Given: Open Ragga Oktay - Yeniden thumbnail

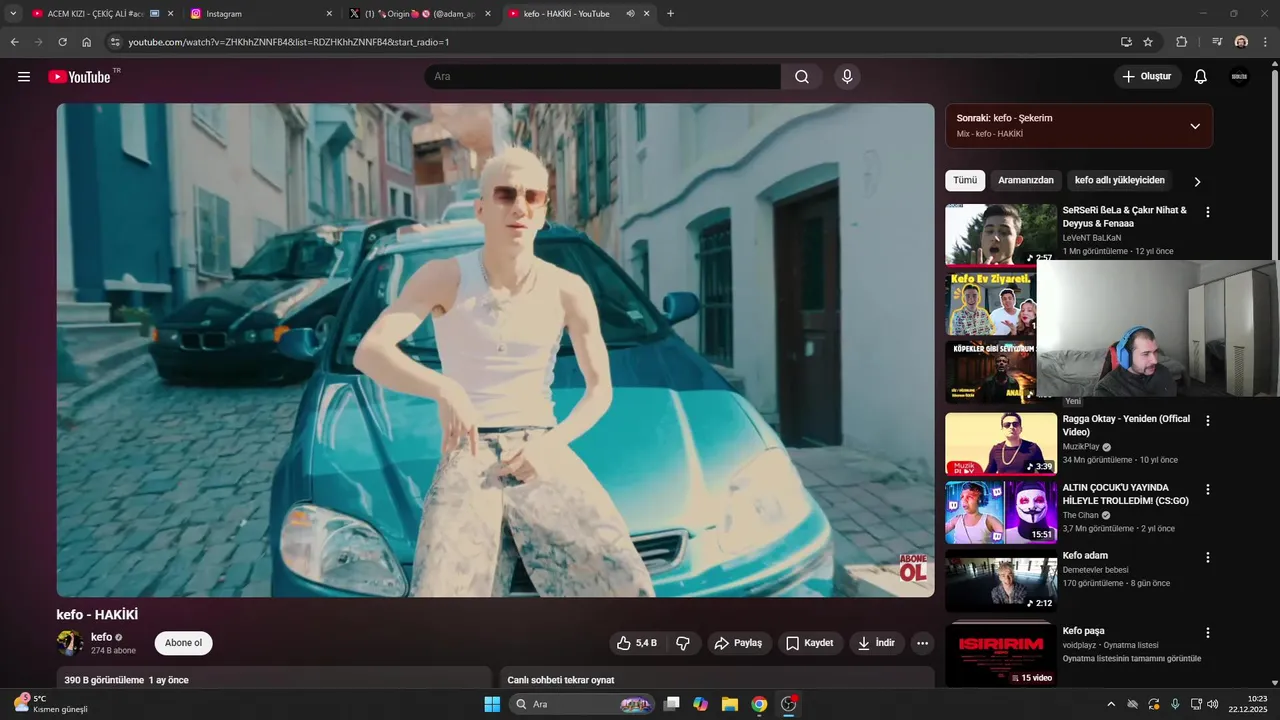Looking at the screenshot, I should coord(1001,444).
